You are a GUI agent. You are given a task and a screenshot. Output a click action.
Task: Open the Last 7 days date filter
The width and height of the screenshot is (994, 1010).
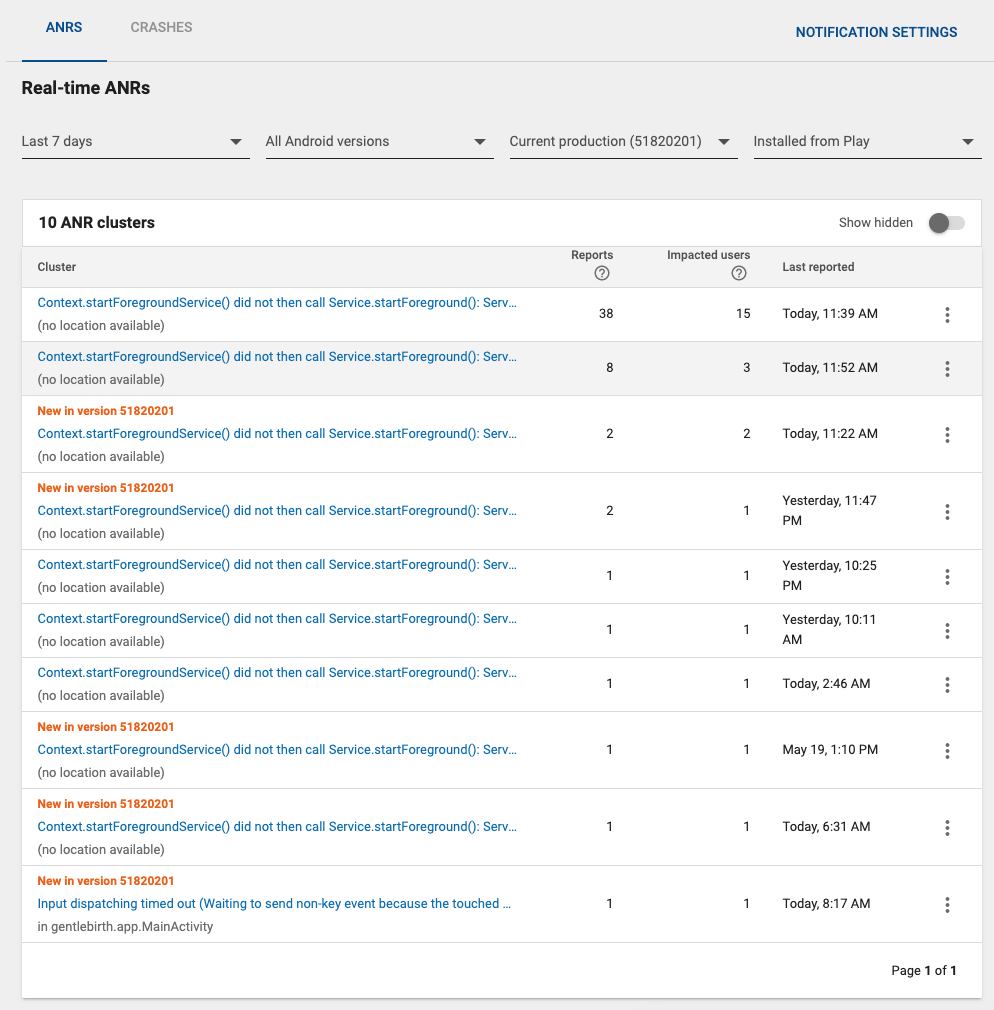[135, 141]
